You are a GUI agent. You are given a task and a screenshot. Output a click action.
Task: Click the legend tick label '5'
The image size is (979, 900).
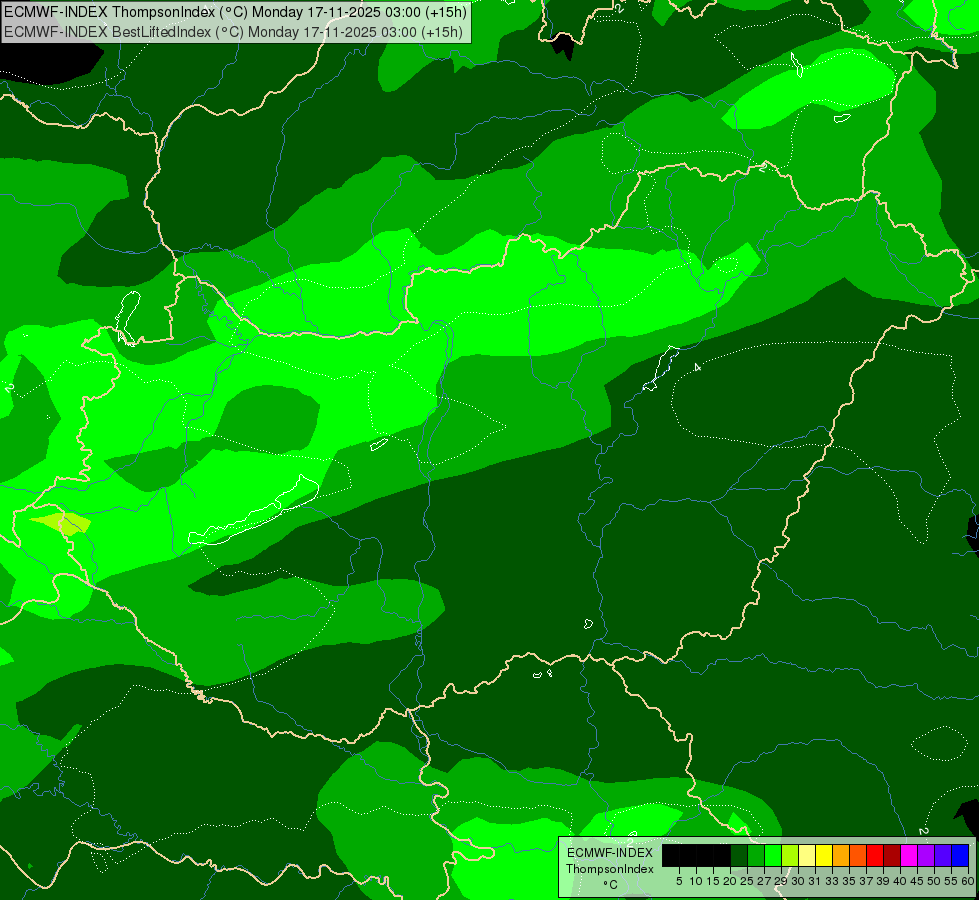(679, 881)
